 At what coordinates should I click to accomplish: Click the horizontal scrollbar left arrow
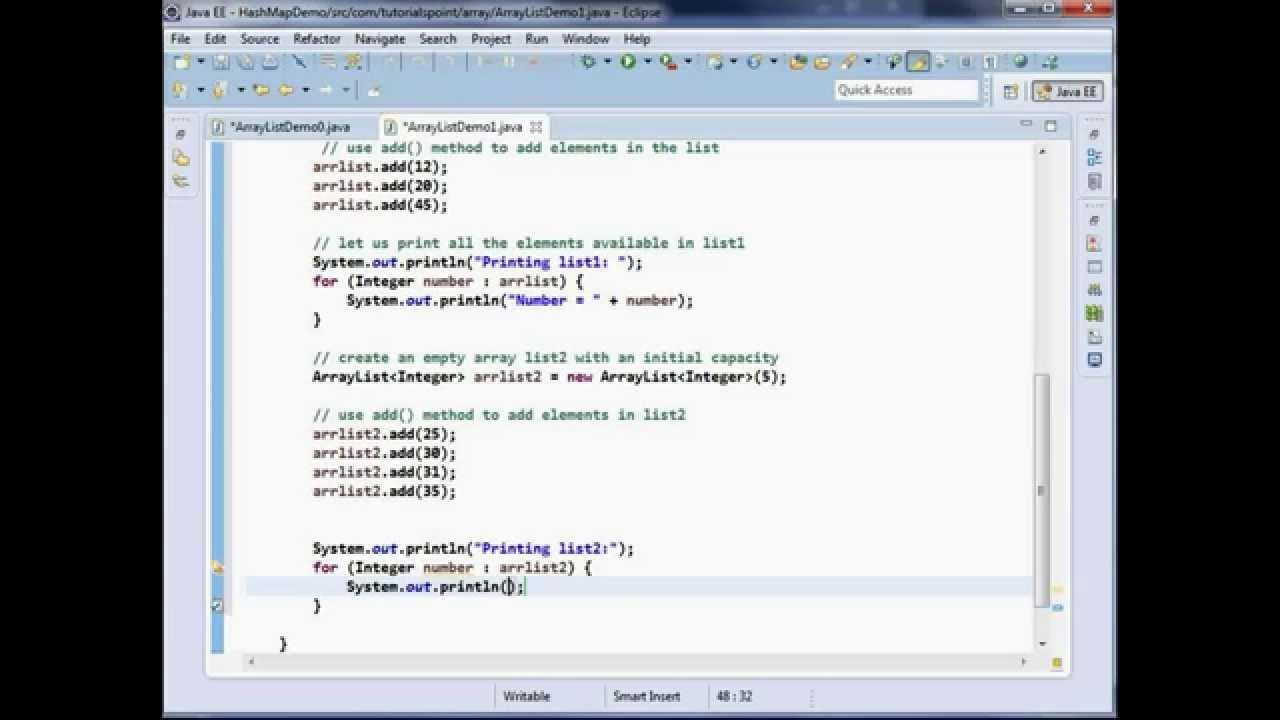point(250,662)
